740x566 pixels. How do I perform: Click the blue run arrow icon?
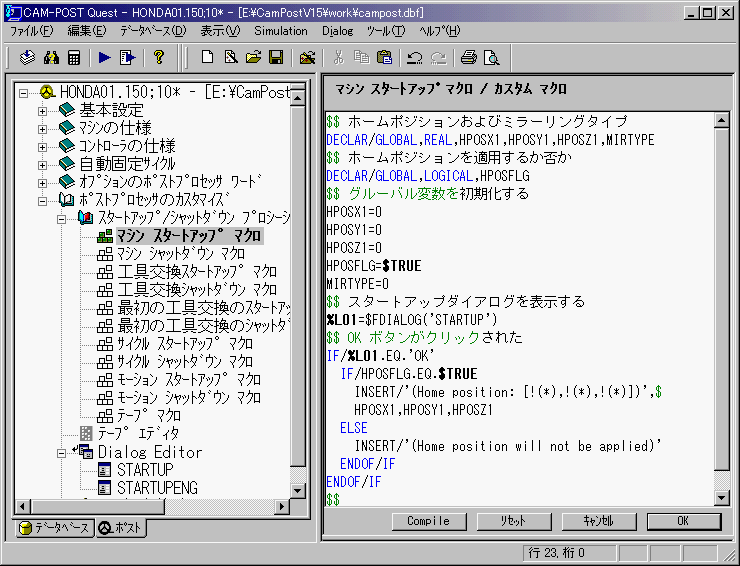point(105,58)
